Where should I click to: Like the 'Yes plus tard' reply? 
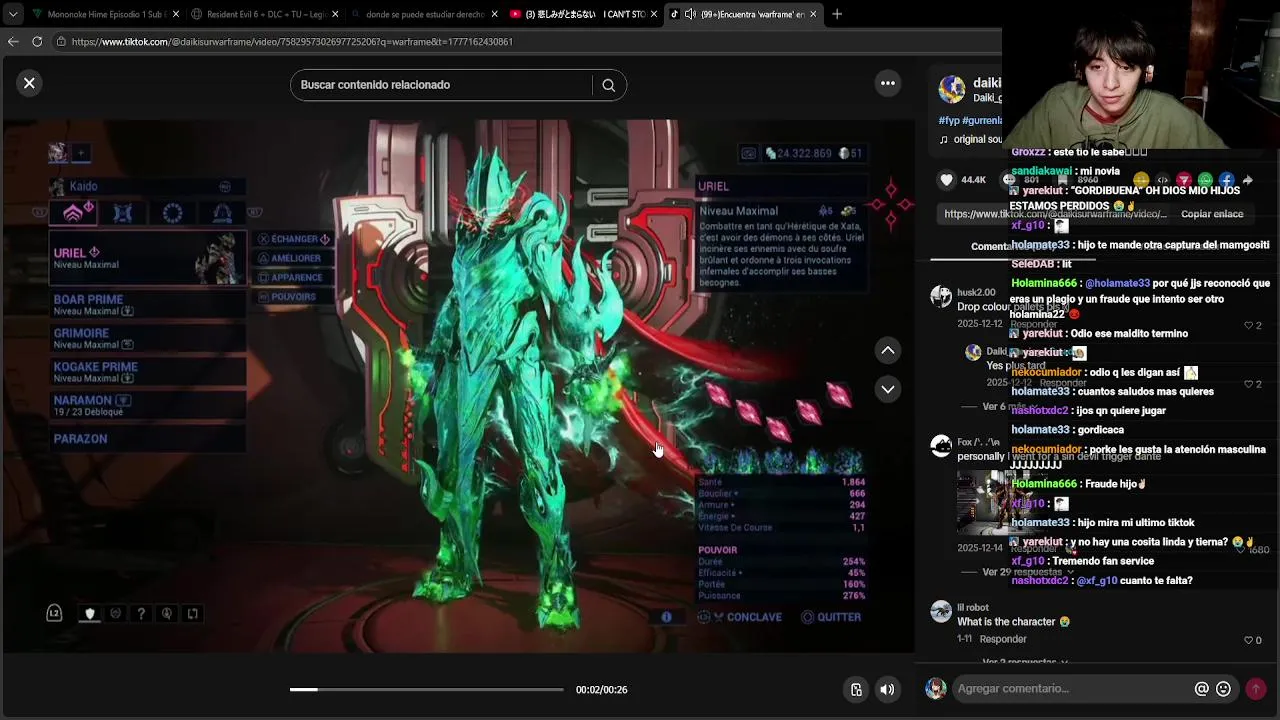point(1248,384)
